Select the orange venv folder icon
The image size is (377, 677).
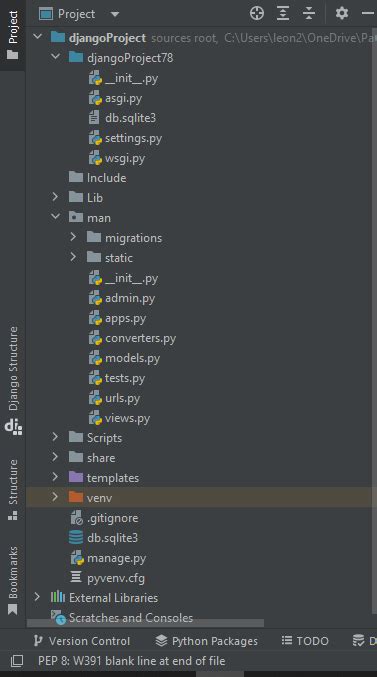point(76,497)
